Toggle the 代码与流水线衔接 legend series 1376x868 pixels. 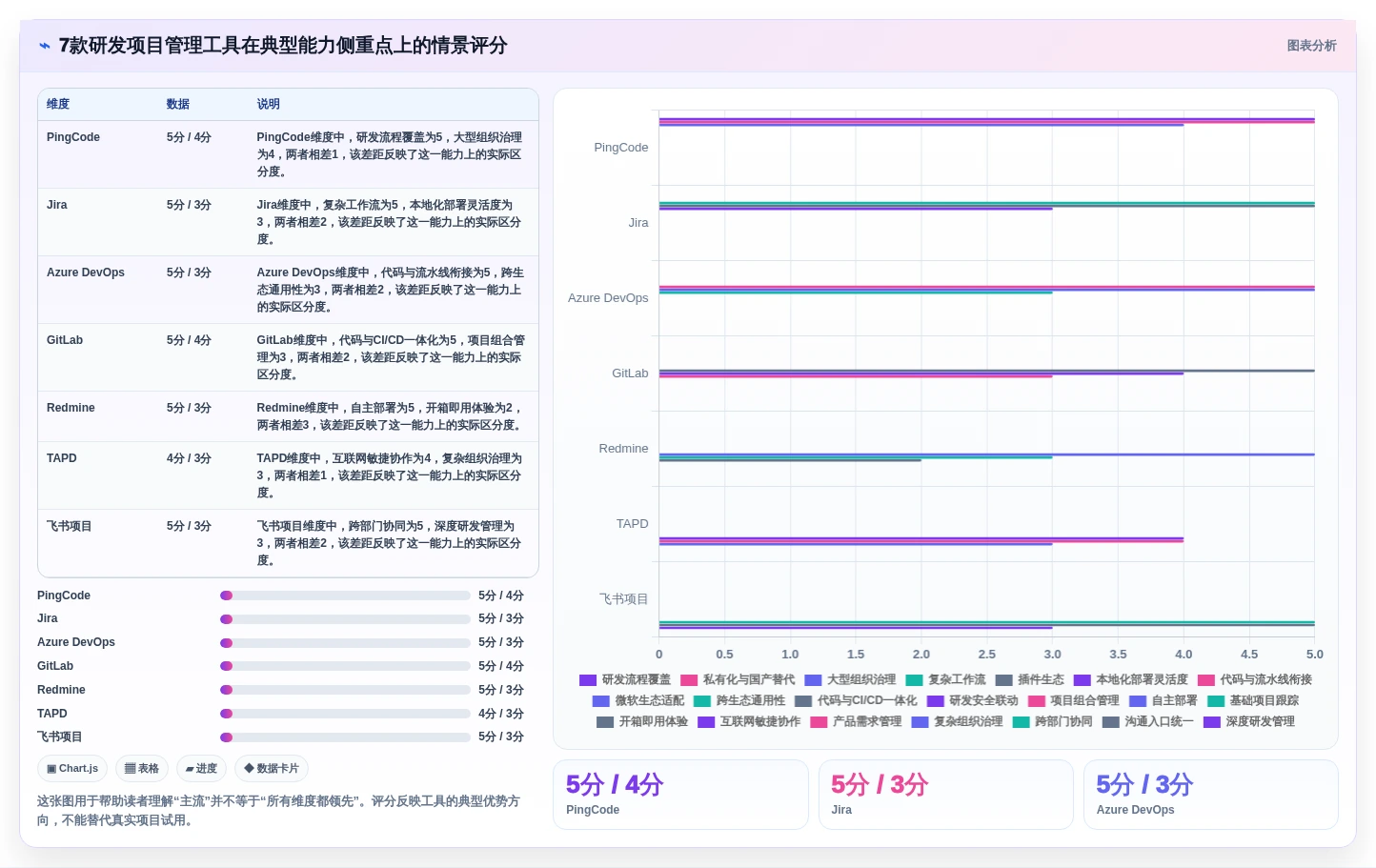(1255, 680)
